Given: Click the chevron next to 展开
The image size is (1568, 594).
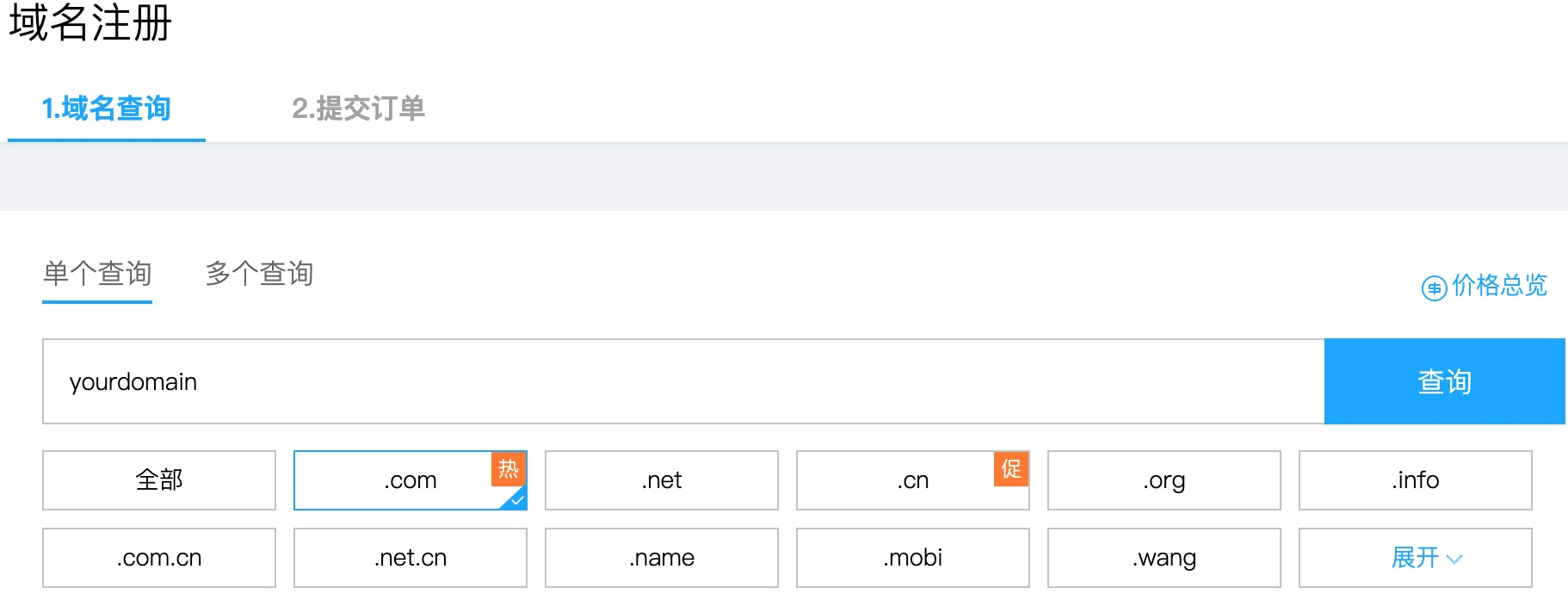Looking at the screenshot, I should pos(1454,559).
